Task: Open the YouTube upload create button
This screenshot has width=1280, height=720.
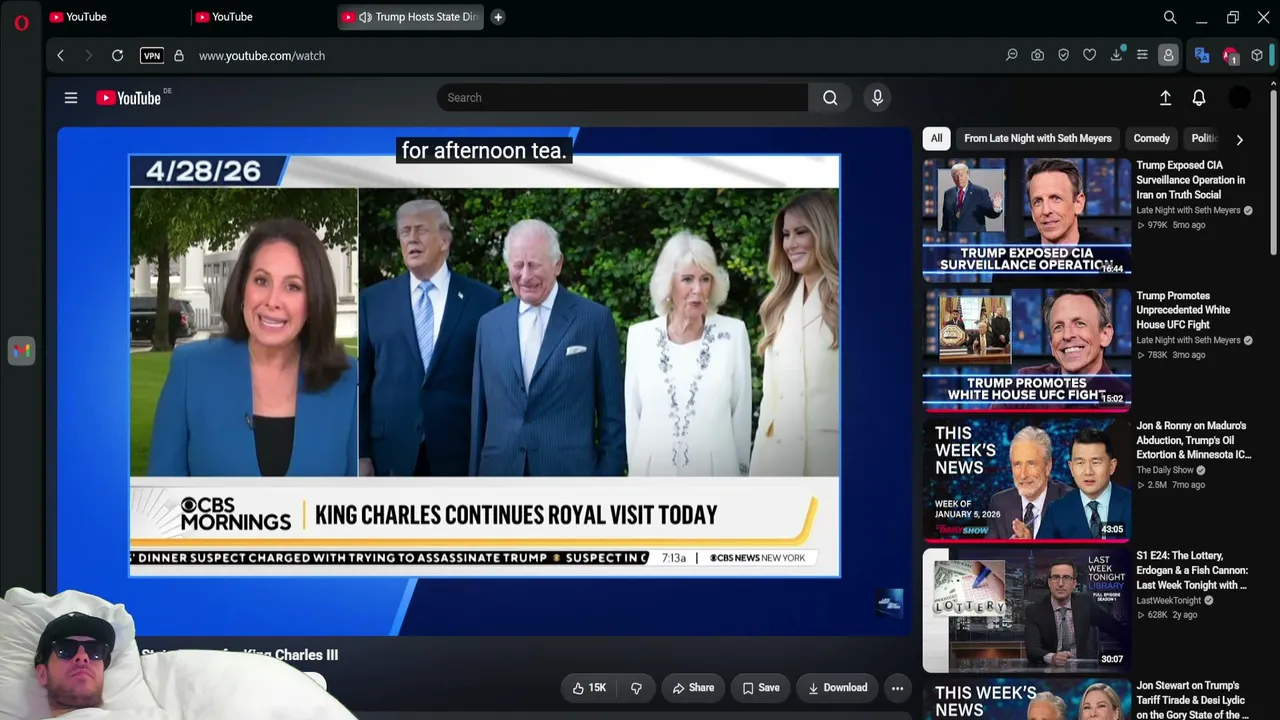Action: (x=1165, y=98)
